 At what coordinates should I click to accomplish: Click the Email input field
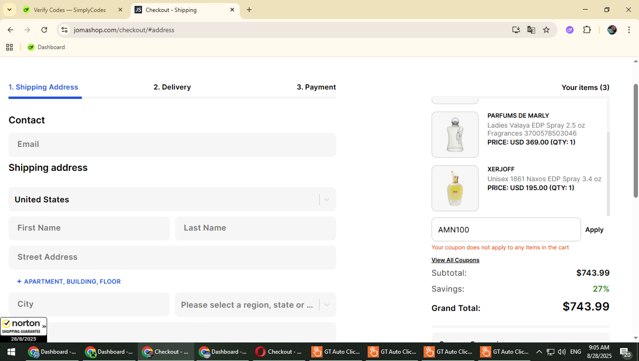tap(172, 144)
